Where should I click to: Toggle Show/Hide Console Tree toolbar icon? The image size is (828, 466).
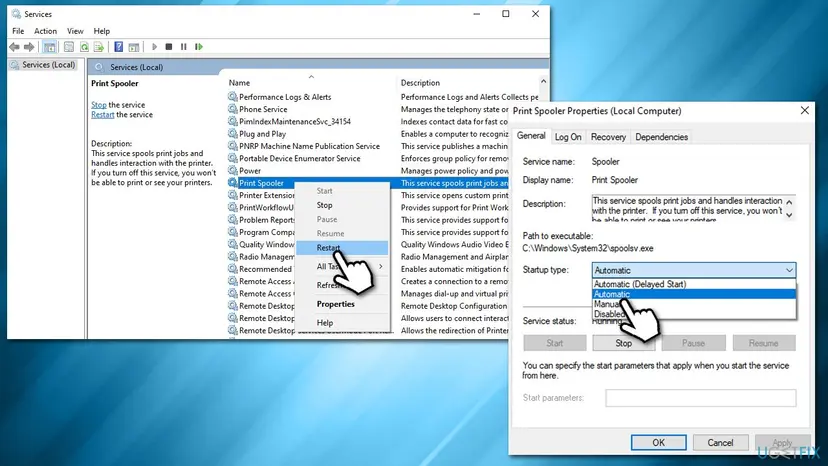tap(50, 47)
